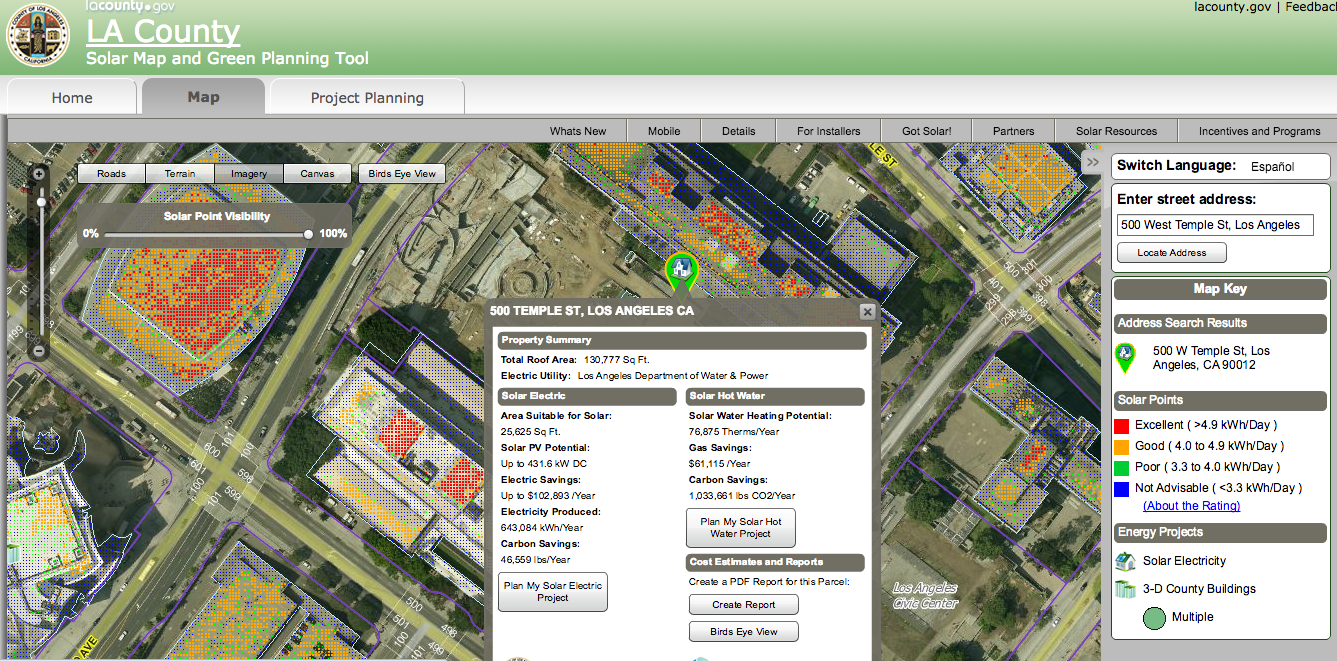Click the 3-D County Buildings icon
1337x661 pixels.
click(1126, 589)
